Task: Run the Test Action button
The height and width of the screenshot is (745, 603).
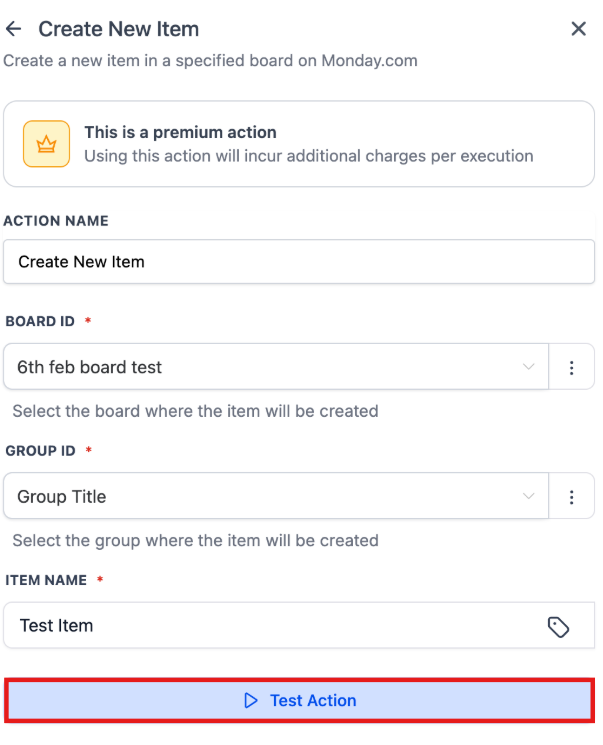Action: coord(300,700)
